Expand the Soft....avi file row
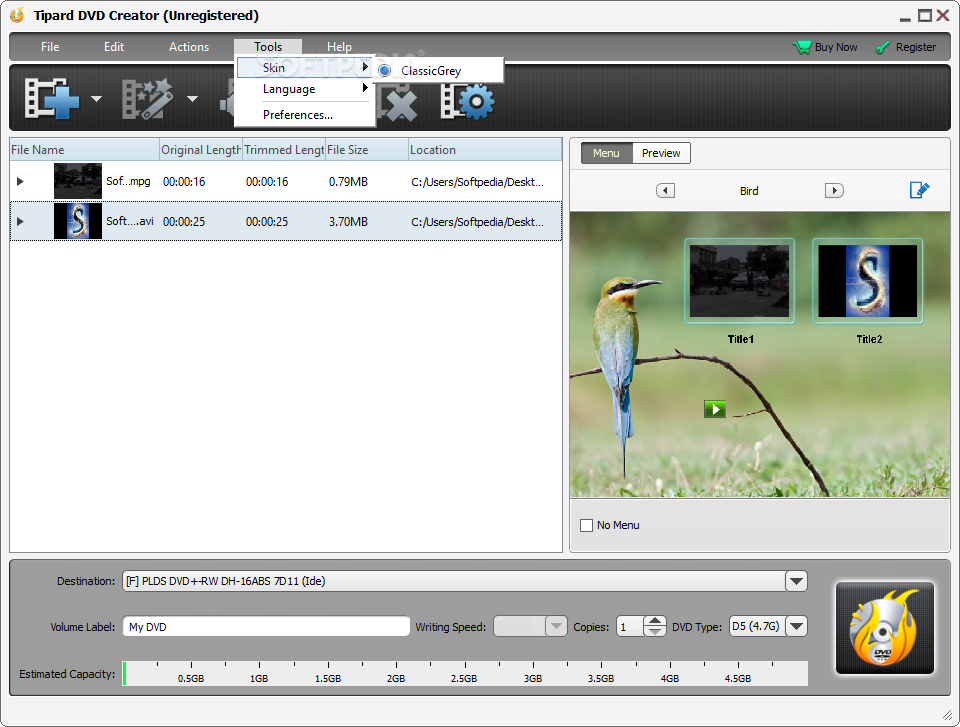The height and width of the screenshot is (727, 960). 20,221
